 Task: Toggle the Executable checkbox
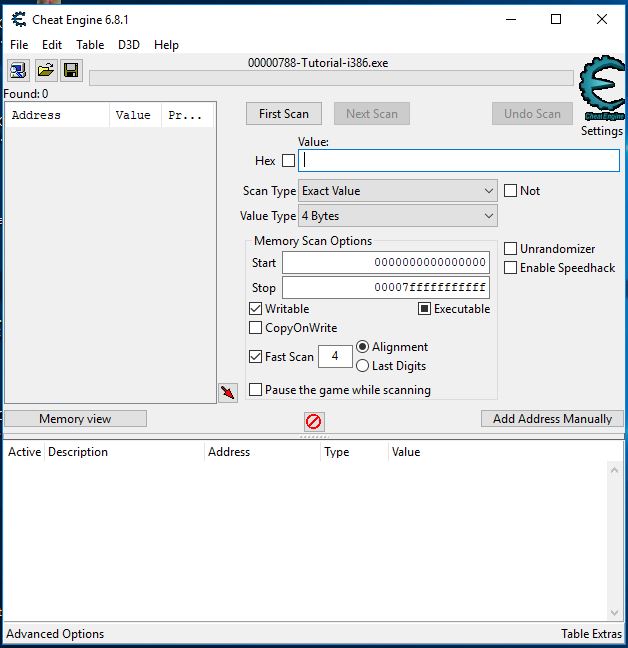coord(424,308)
